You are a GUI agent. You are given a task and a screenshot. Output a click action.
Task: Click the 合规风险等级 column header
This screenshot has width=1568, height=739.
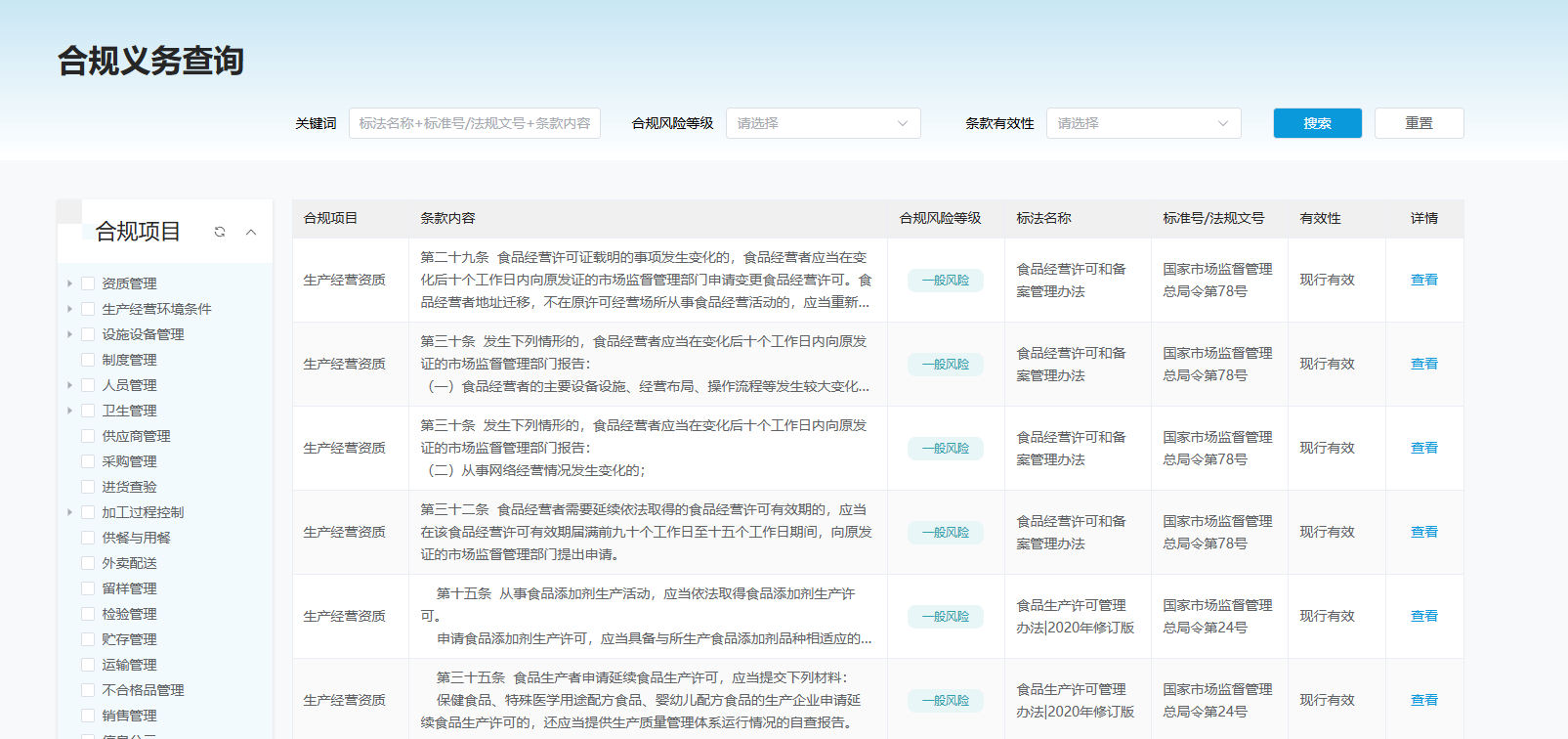940,218
